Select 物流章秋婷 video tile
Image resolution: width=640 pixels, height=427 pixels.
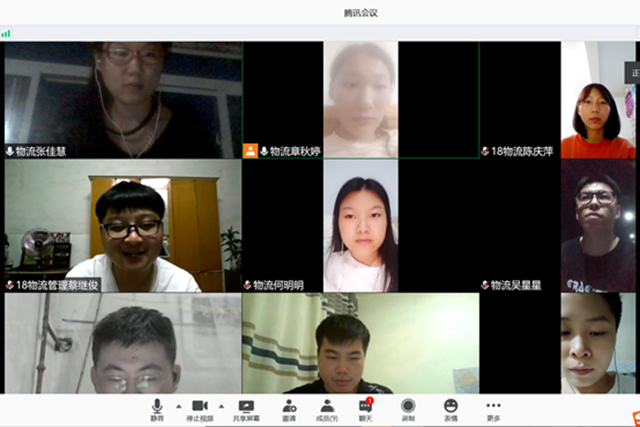[x=360, y=100]
